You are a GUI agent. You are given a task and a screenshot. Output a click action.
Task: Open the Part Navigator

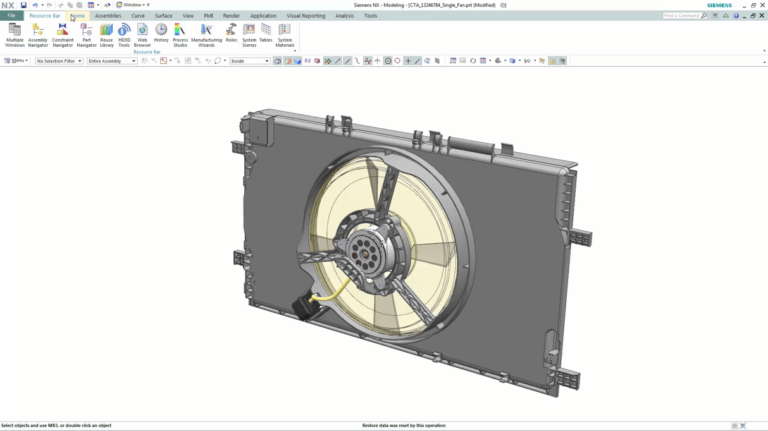[x=86, y=35]
